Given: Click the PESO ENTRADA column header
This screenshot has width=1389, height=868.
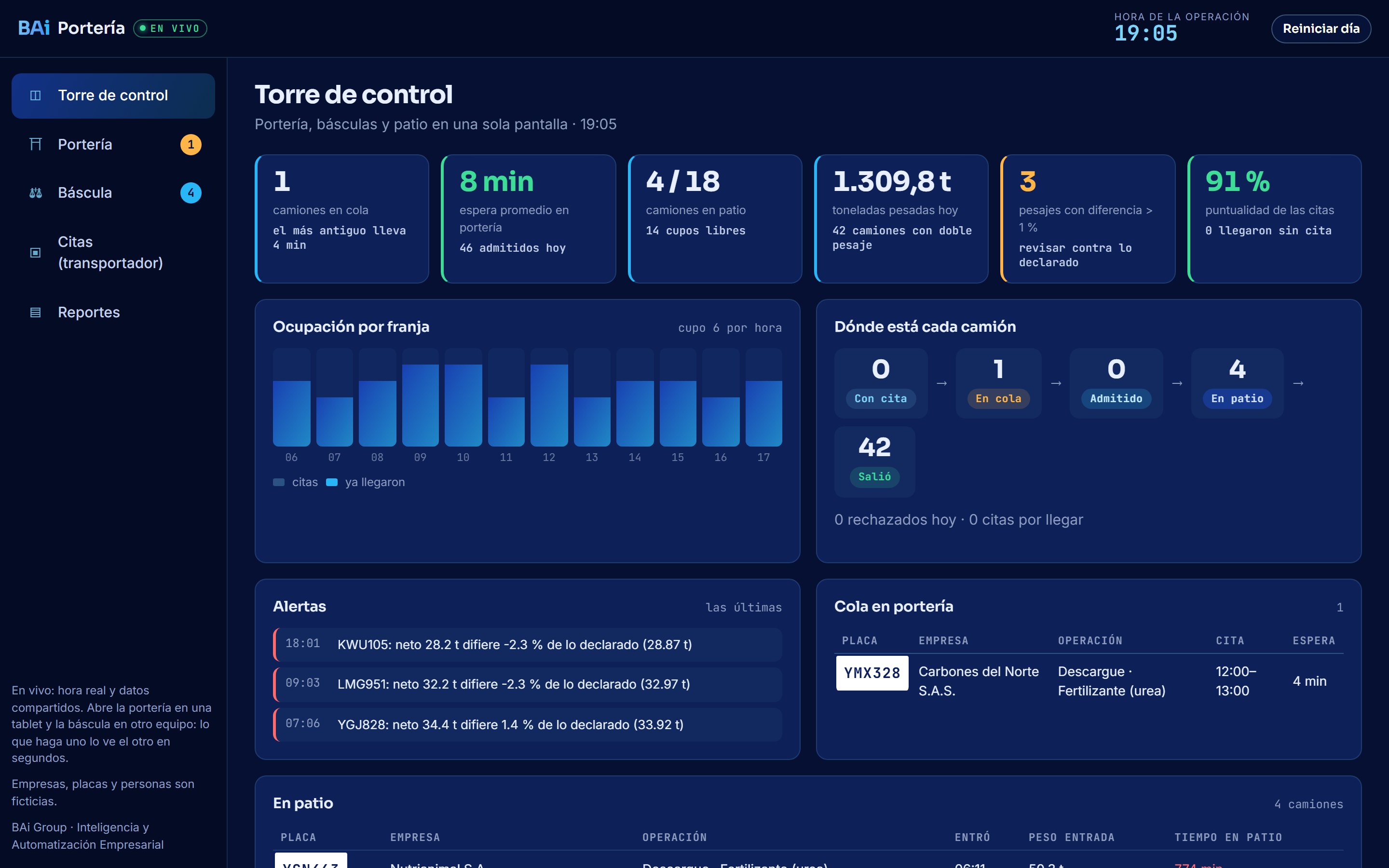Looking at the screenshot, I should [x=1072, y=838].
